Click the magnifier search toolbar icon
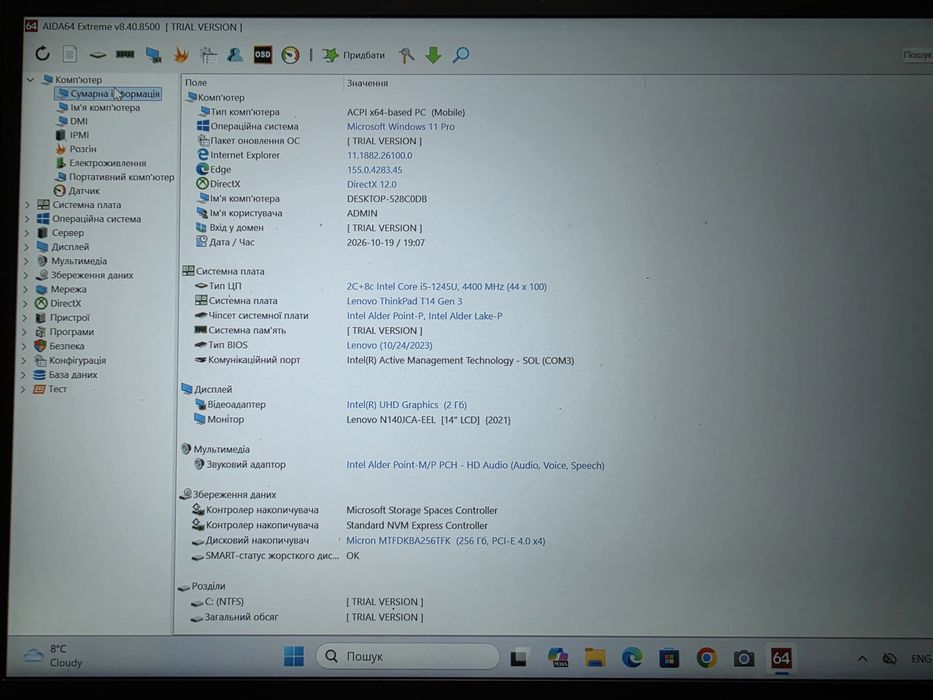Screen dimensions: 933x700 tap(461, 55)
